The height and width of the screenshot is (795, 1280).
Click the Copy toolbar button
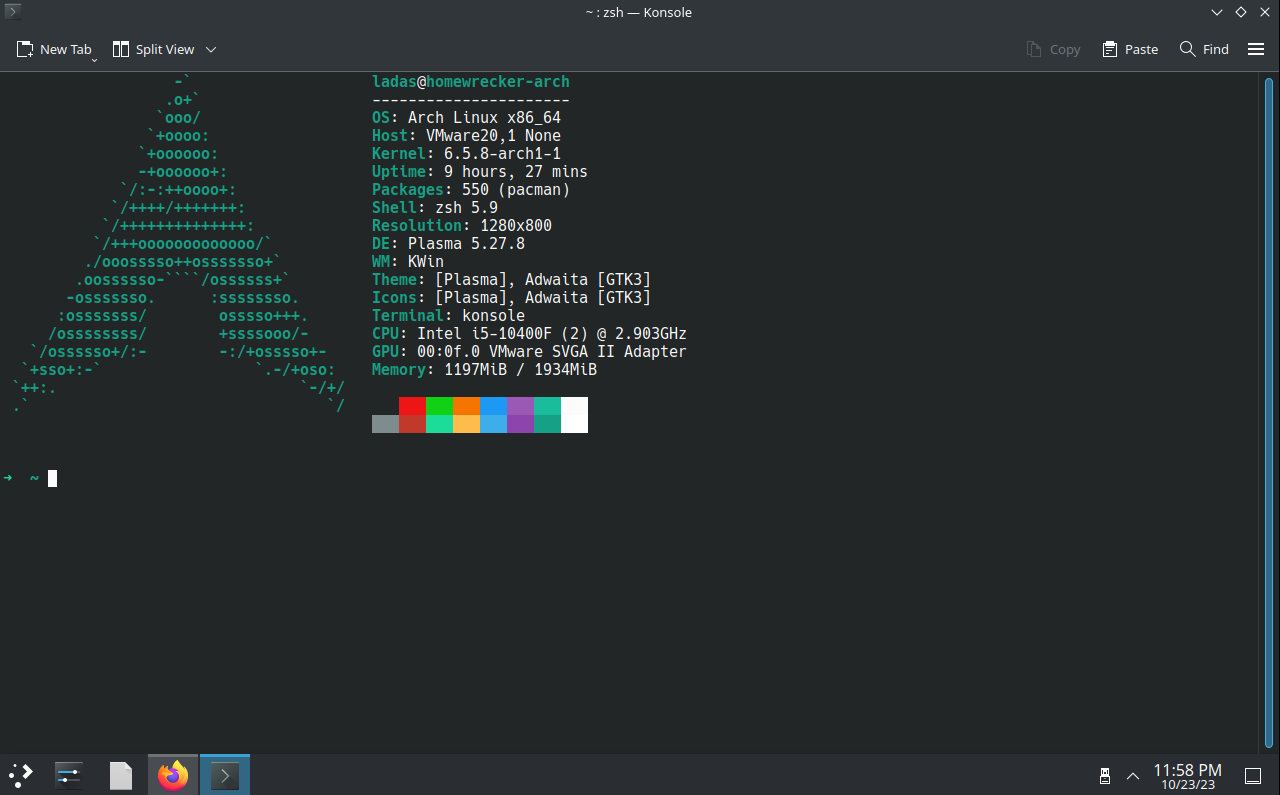pyautogui.click(x=1053, y=49)
